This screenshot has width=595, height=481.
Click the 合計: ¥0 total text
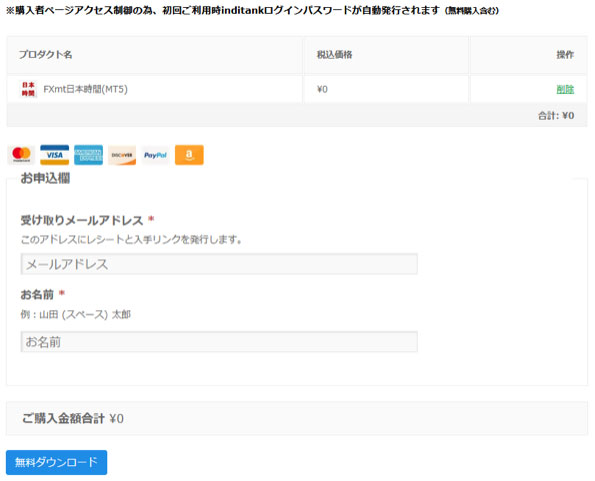(556, 115)
